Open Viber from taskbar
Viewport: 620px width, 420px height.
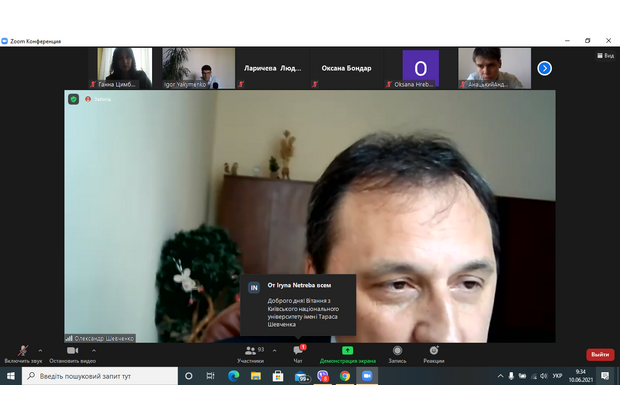[x=323, y=376]
